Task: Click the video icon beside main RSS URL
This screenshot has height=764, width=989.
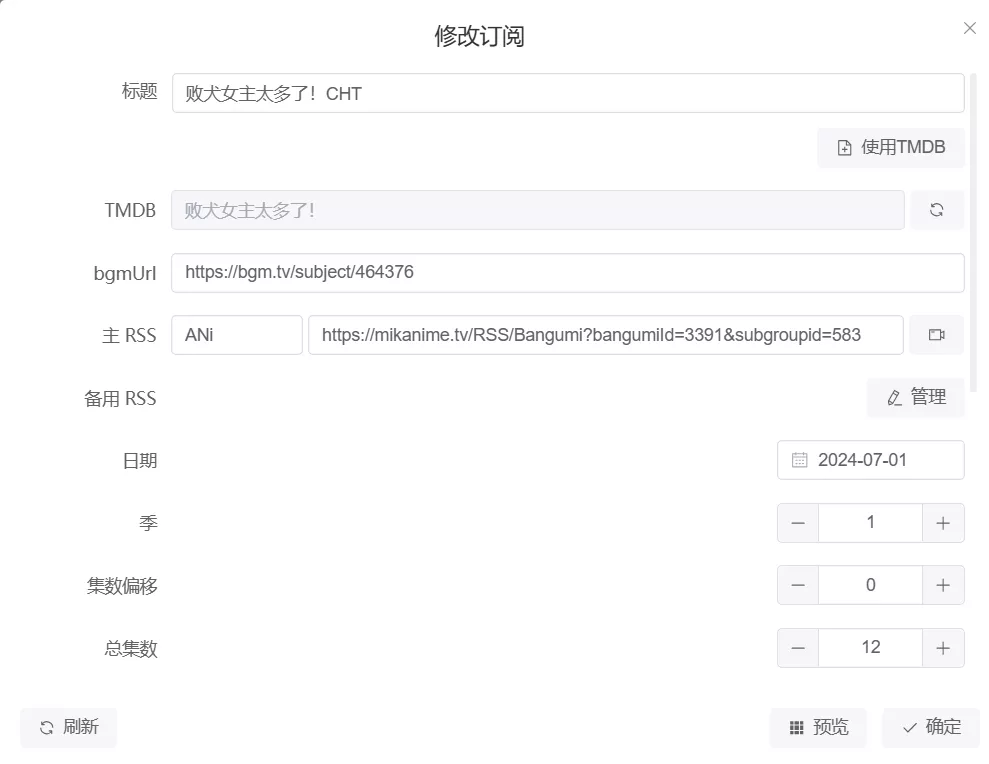Action: click(x=937, y=335)
